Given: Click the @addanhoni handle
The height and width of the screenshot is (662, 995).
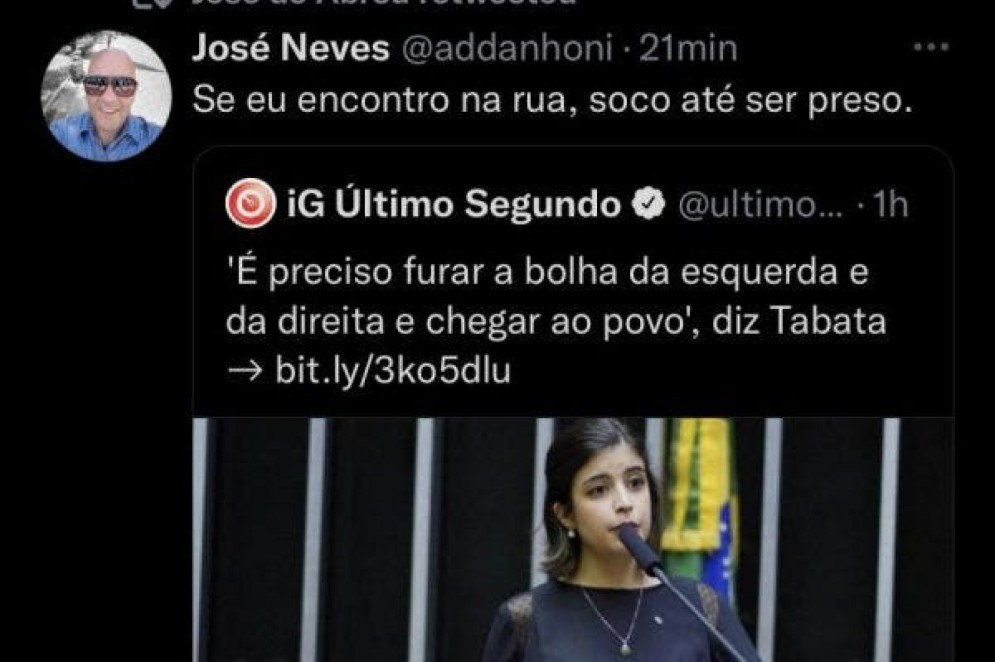Looking at the screenshot, I should 507,49.
